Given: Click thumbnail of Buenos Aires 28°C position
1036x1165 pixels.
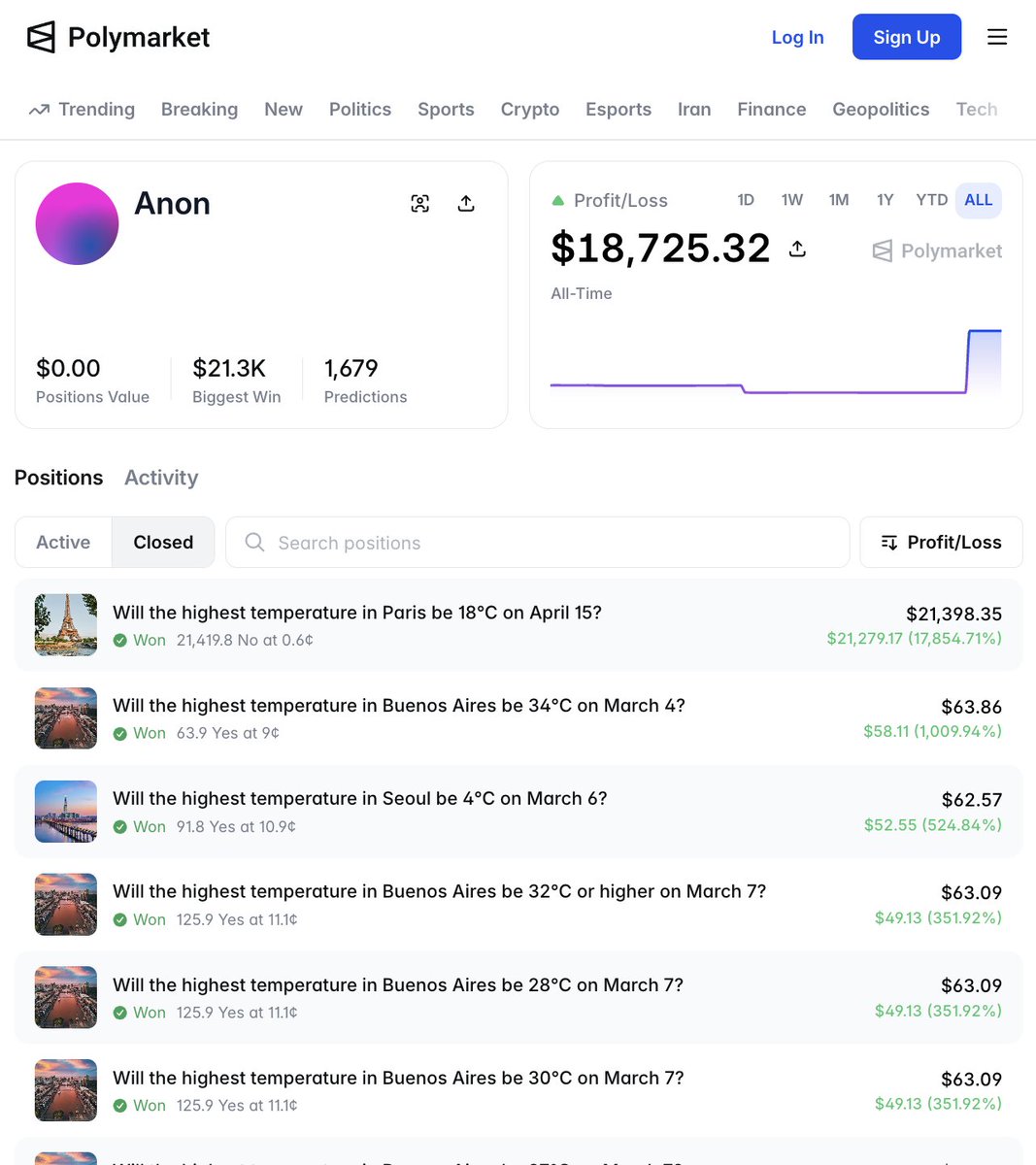Looking at the screenshot, I should 66,997.
